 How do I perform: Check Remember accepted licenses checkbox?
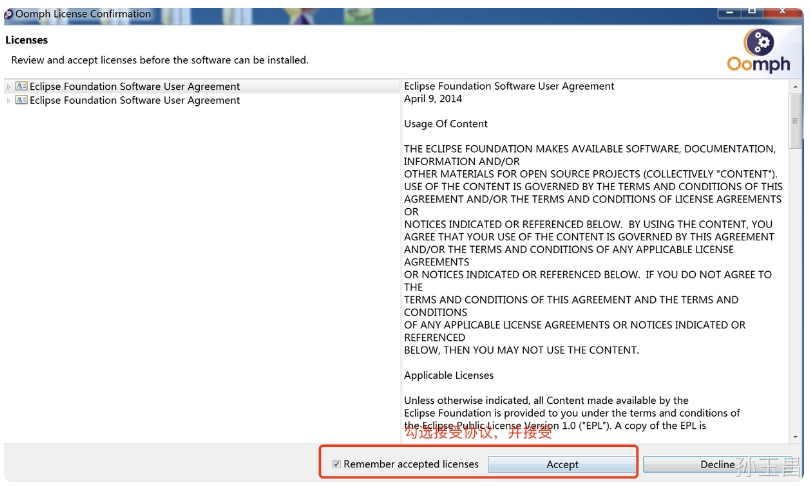point(336,464)
